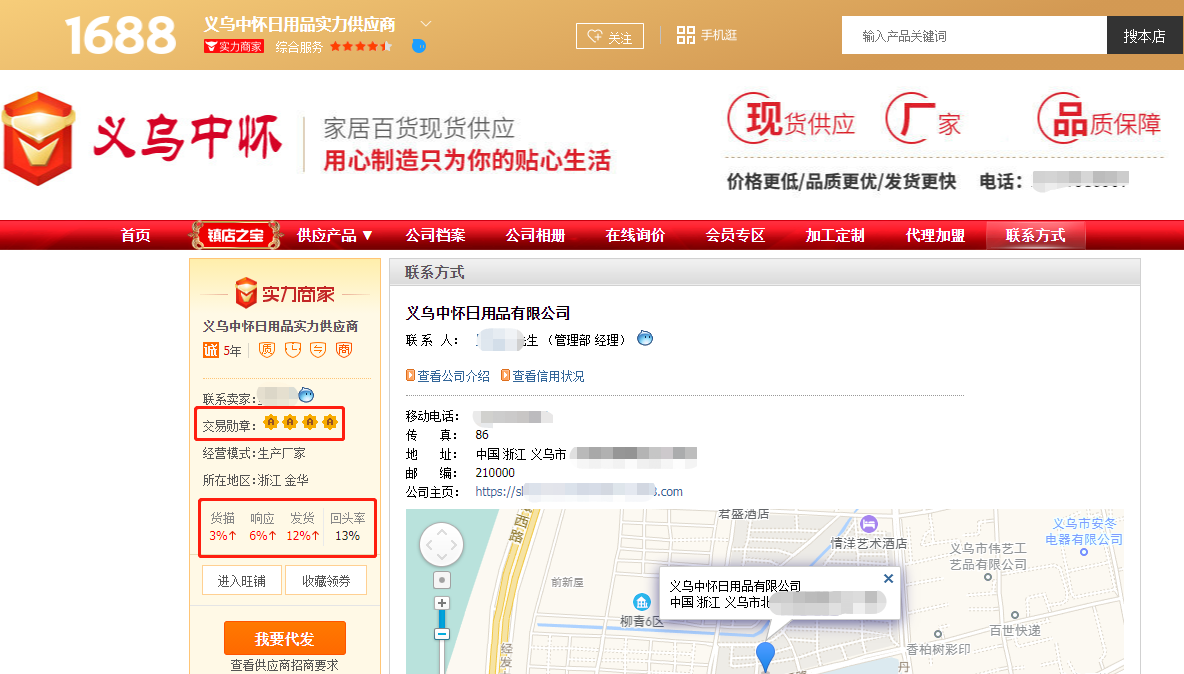Click the blue building icon above 柳青6区
1184x674 pixels.
(x=642, y=602)
